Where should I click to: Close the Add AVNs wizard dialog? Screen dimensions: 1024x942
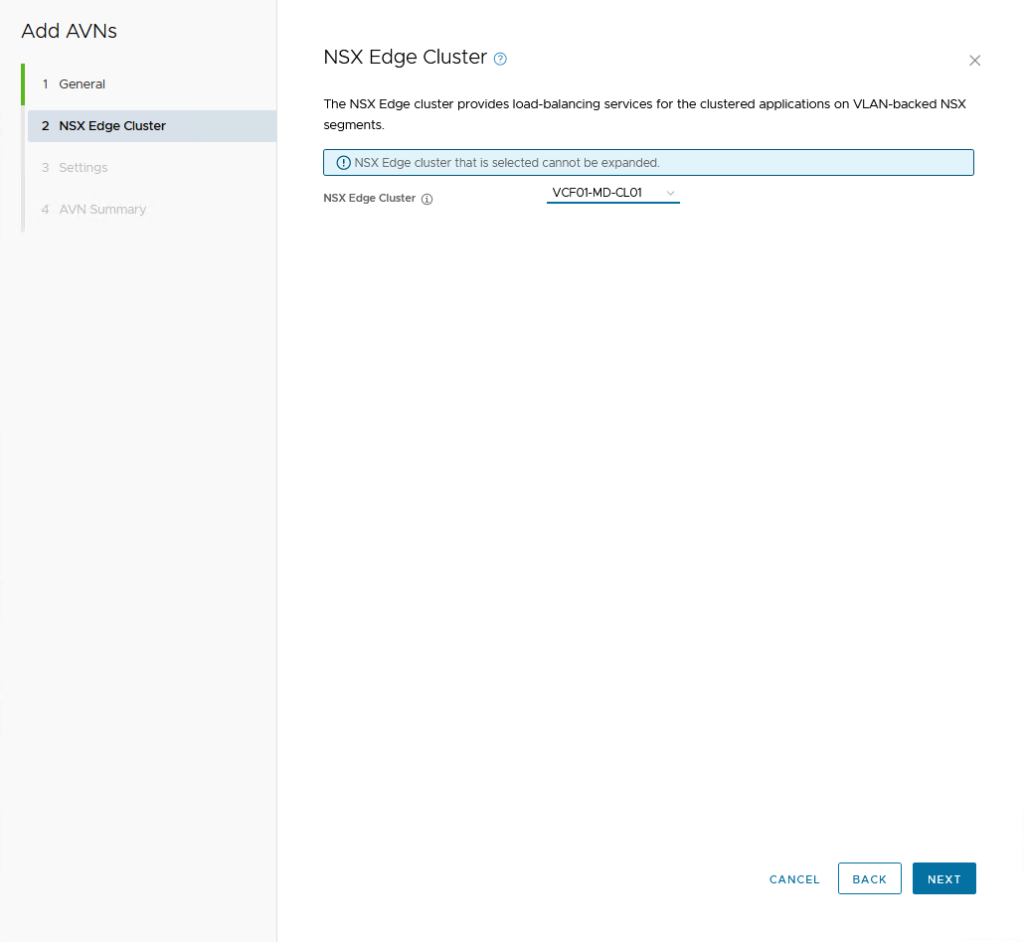click(x=974, y=61)
